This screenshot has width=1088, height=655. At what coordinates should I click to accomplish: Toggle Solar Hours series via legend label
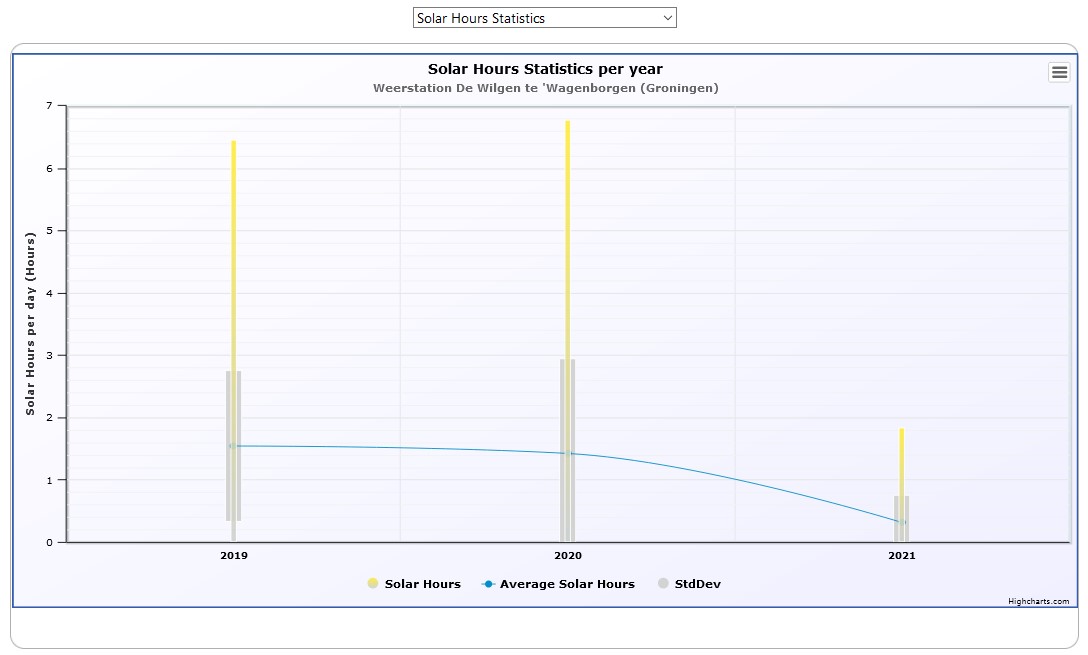coord(422,584)
